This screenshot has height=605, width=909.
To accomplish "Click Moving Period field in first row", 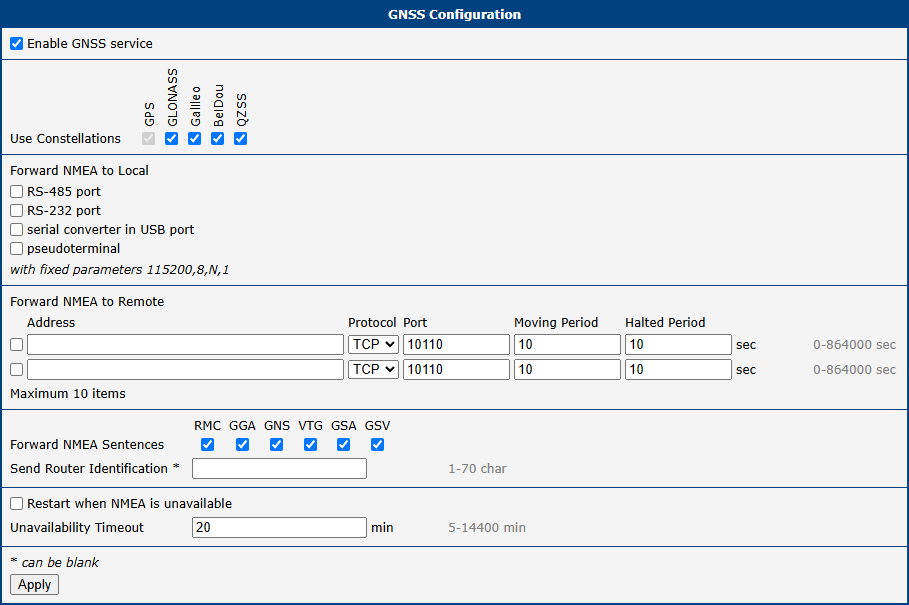I will pos(568,344).
